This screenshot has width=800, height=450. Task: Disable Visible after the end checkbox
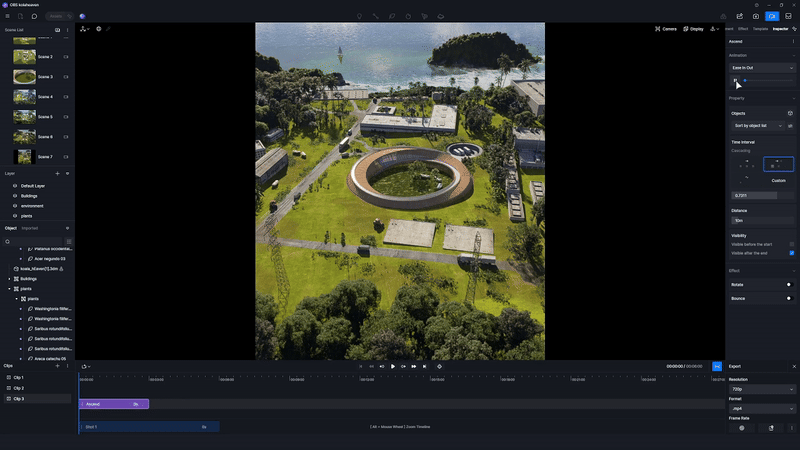[x=792, y=253]
